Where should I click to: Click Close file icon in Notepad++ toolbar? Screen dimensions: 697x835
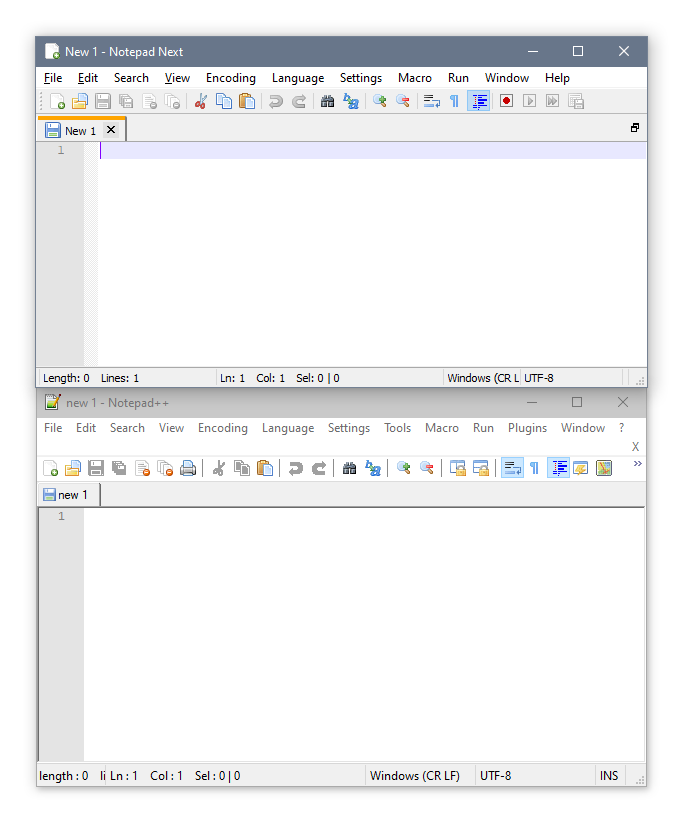coord(142,468)
